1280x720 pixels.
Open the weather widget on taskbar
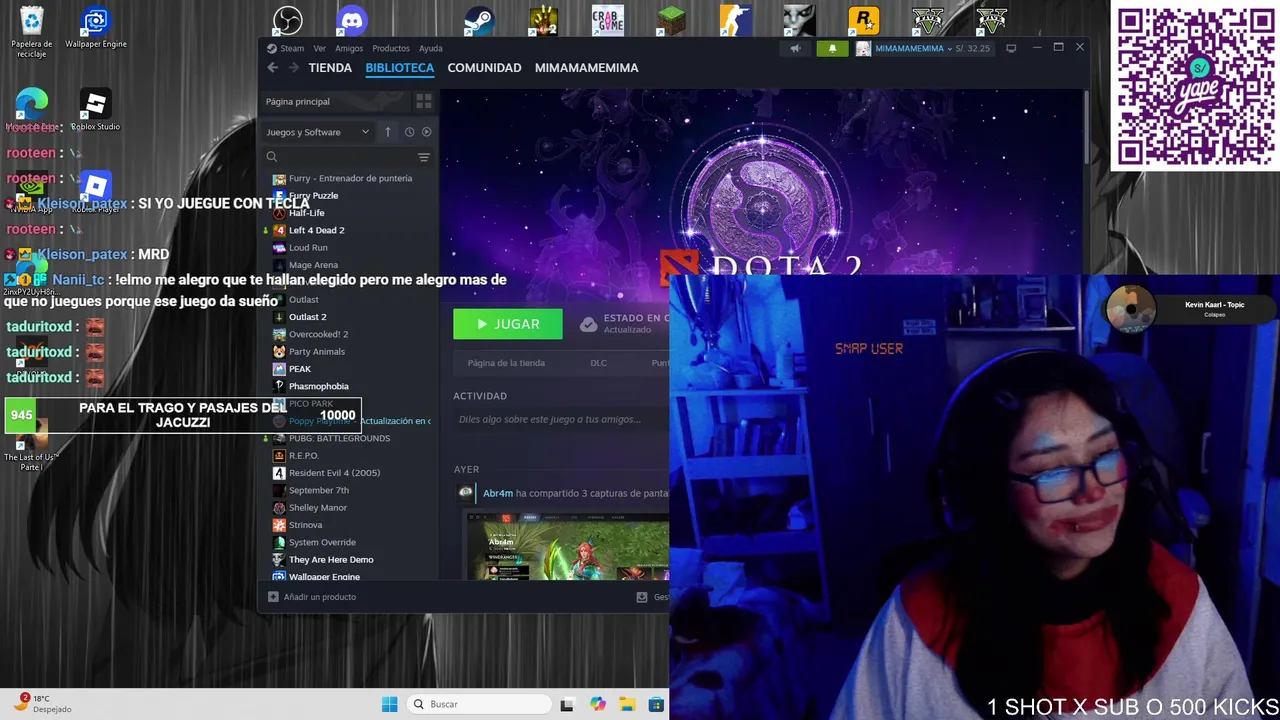tap(45, 704)
